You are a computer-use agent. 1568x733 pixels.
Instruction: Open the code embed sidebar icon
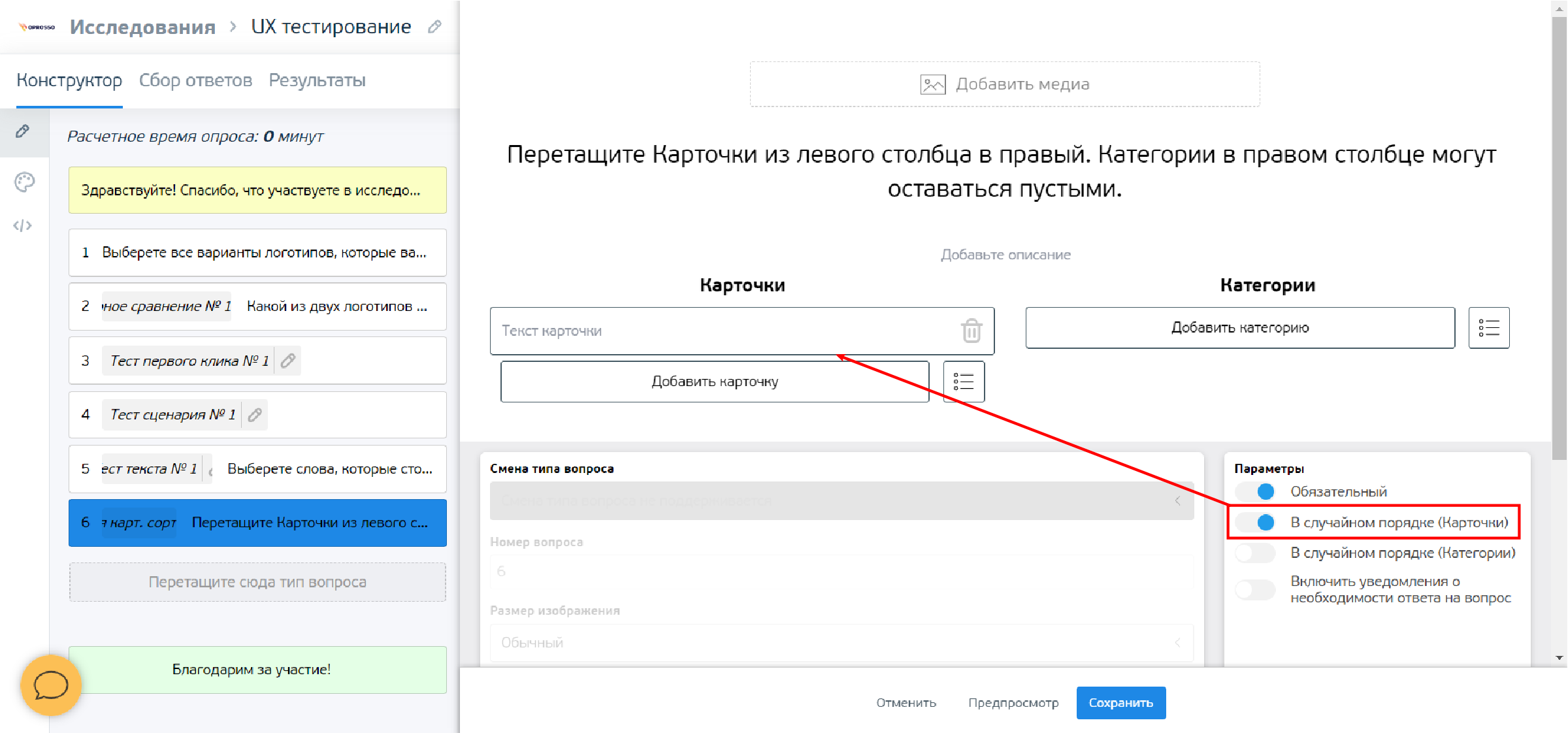pos(23,226)
